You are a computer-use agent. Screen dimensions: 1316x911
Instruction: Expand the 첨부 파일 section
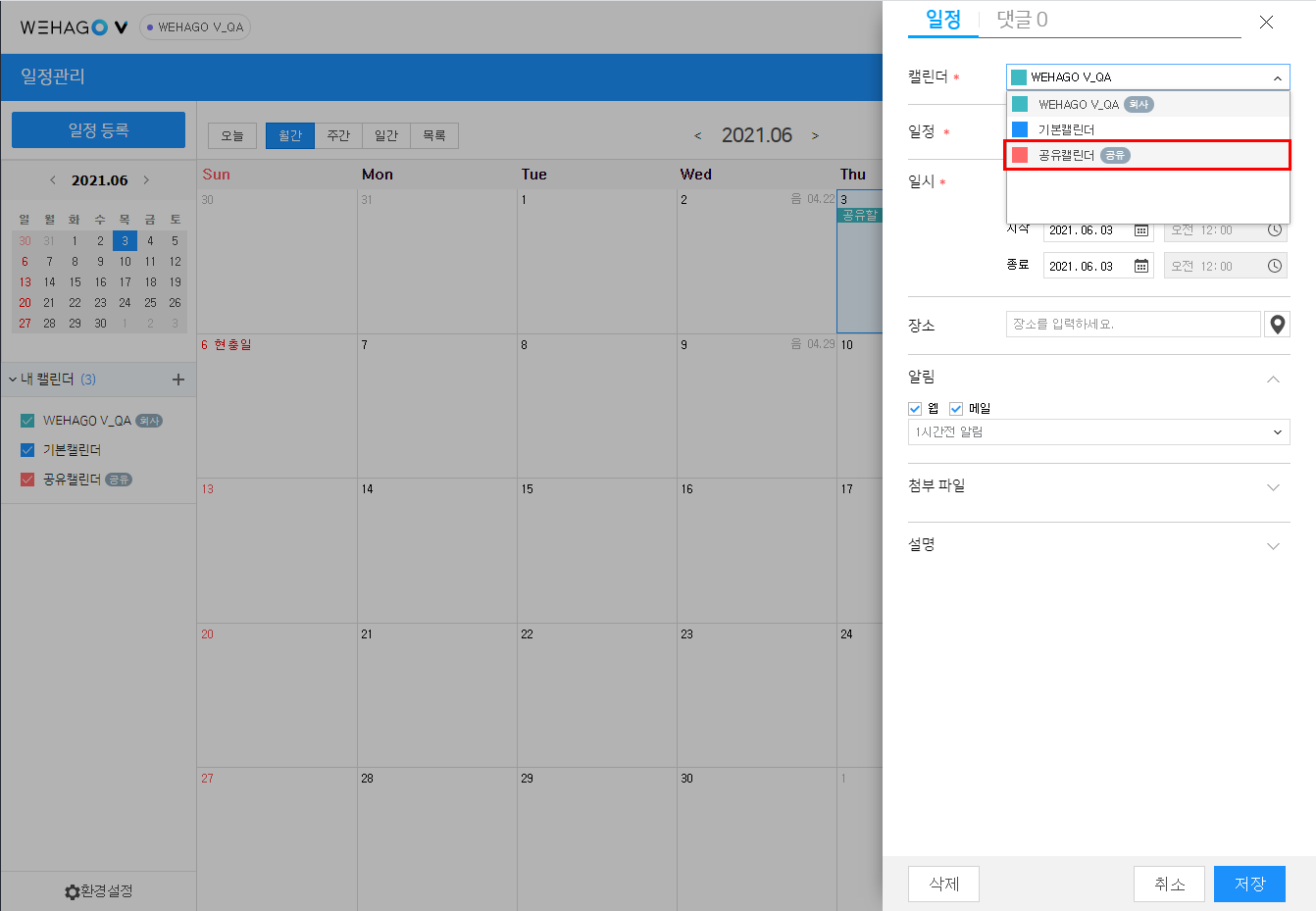click(1273, 487)
